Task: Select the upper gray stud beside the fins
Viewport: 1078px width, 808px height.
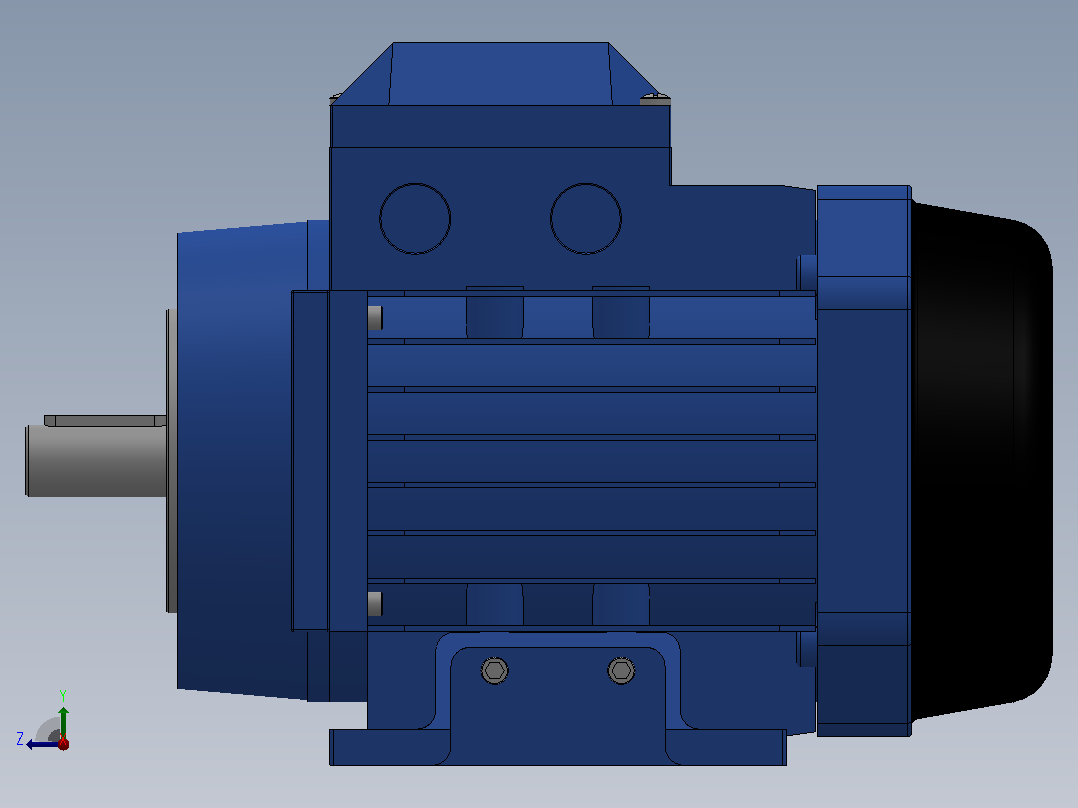Action: tap(375, 318)
